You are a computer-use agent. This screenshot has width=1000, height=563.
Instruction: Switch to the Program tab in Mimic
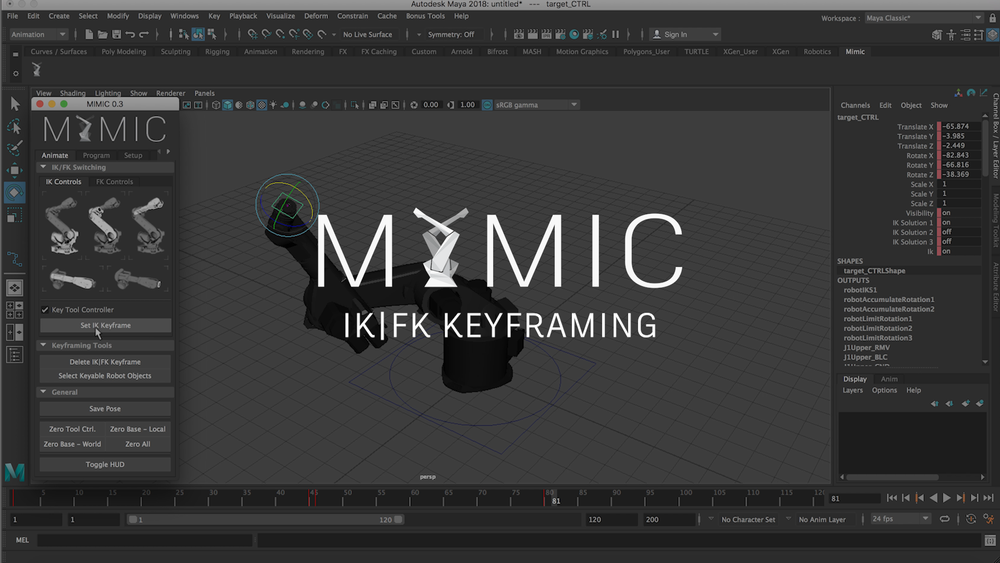[96, 155]
